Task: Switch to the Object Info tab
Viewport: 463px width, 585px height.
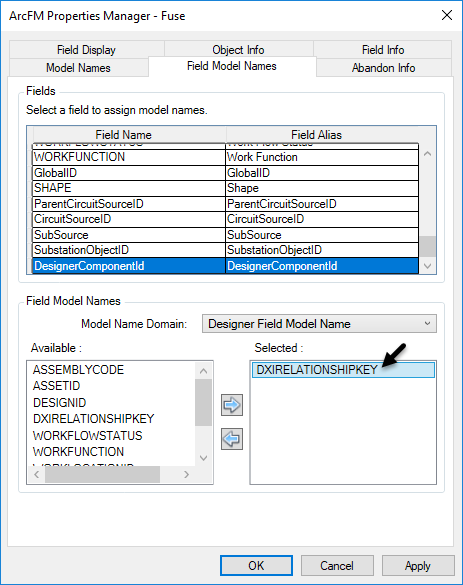Action: (x=238, y=50)
